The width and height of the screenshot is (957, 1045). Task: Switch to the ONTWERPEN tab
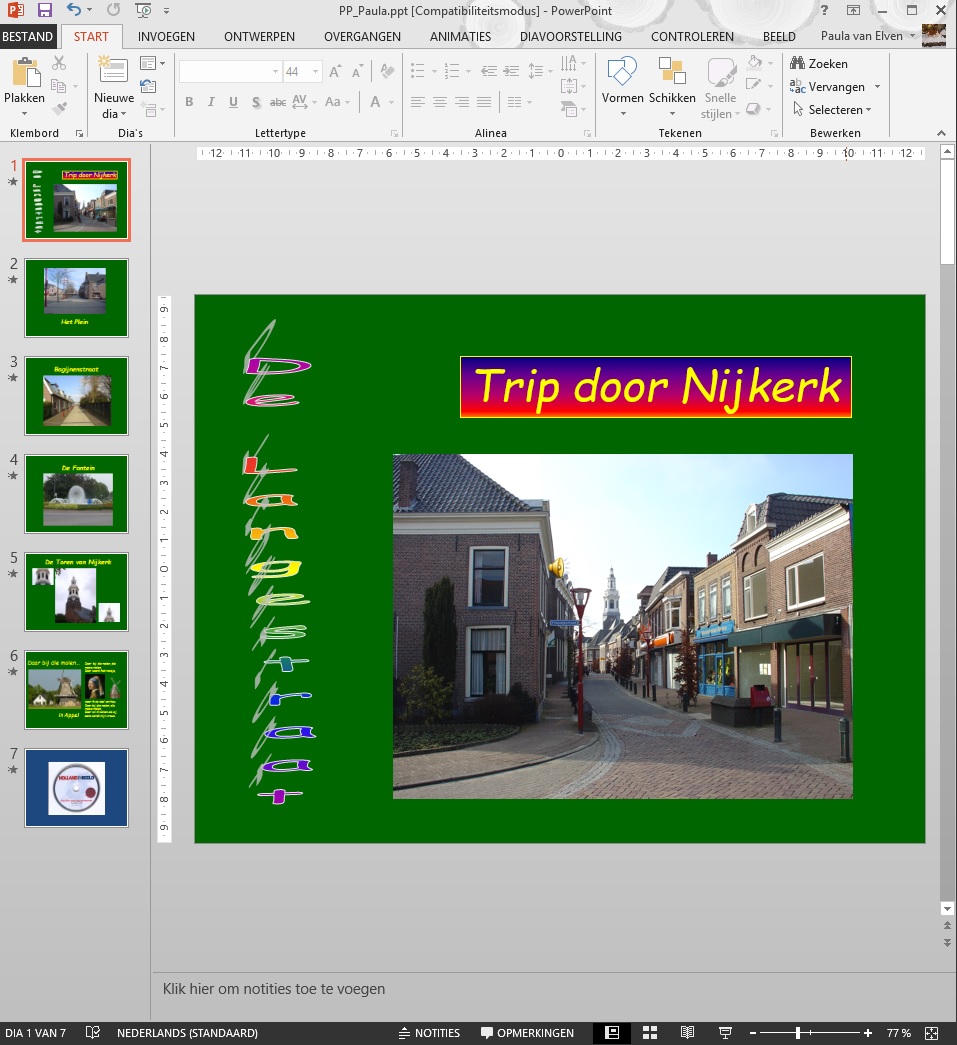pos(259,37)
